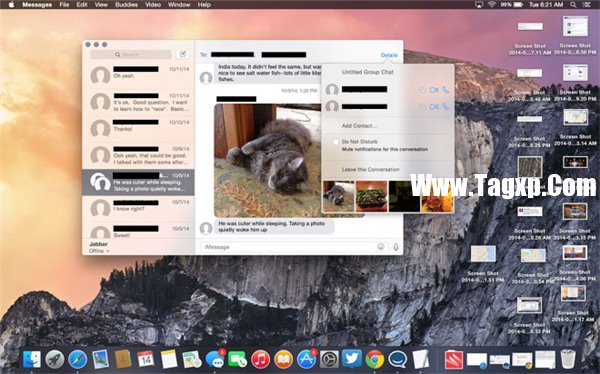This screenshot has height=374, width=600.
Task: Click the microphone dictation icon
Action: [396, 247]
